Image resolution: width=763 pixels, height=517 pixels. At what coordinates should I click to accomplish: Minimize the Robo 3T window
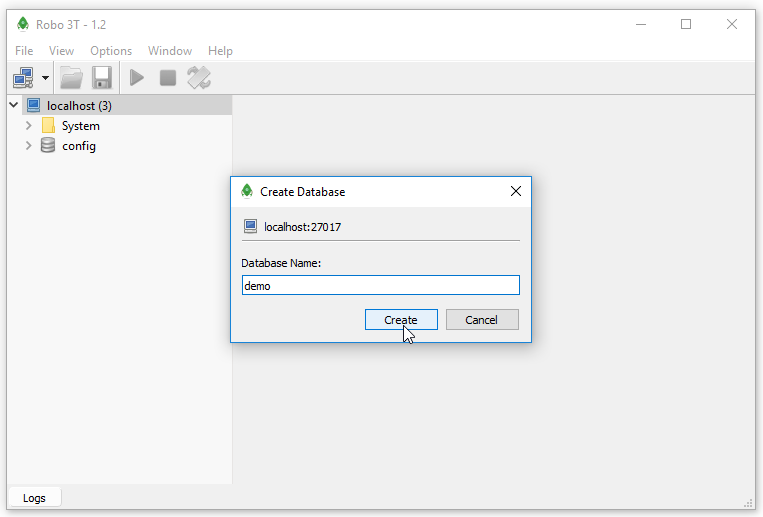pyautogui.click(x=641, y=24)
